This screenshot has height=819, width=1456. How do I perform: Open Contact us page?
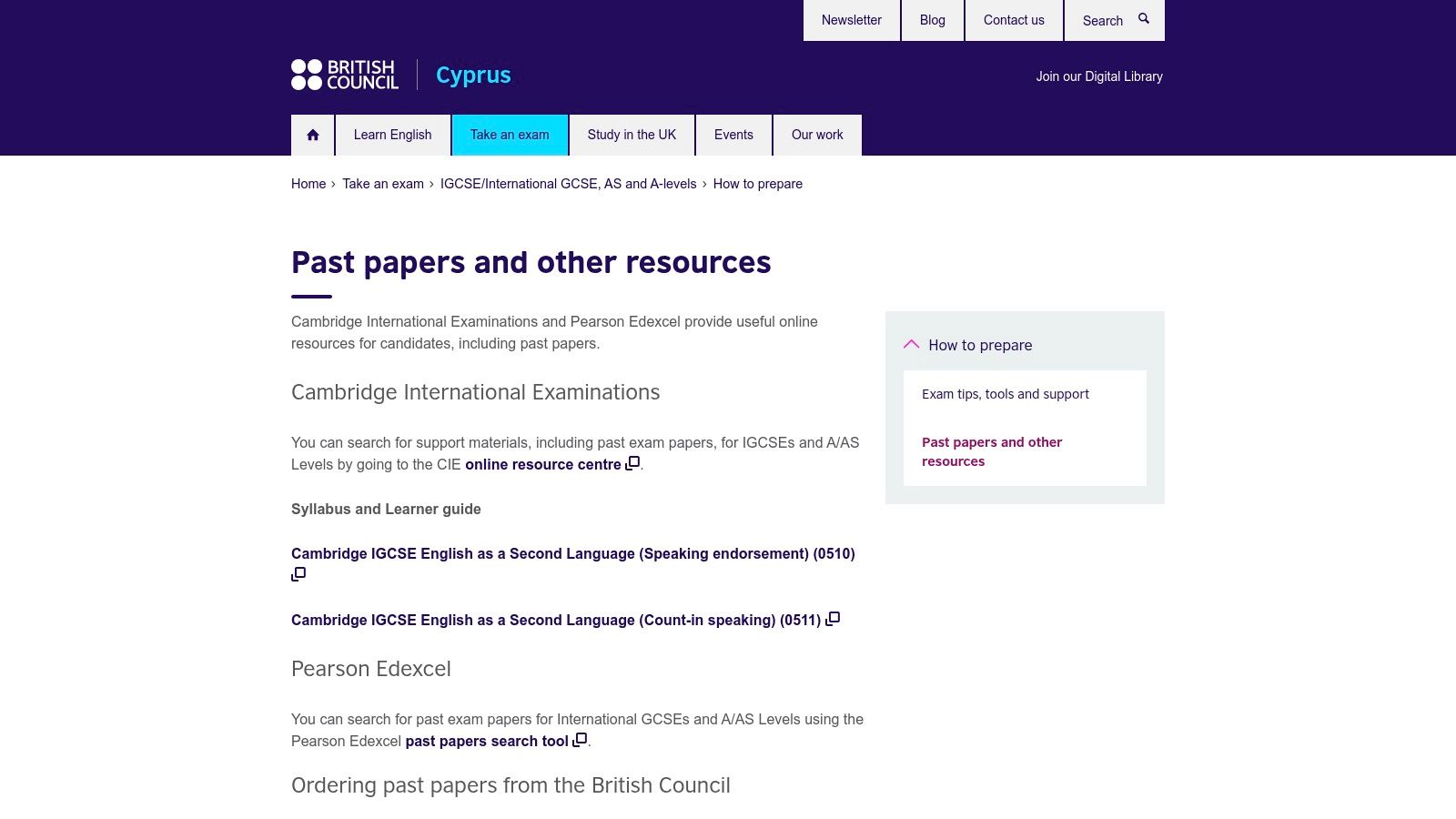(1014, 20)
